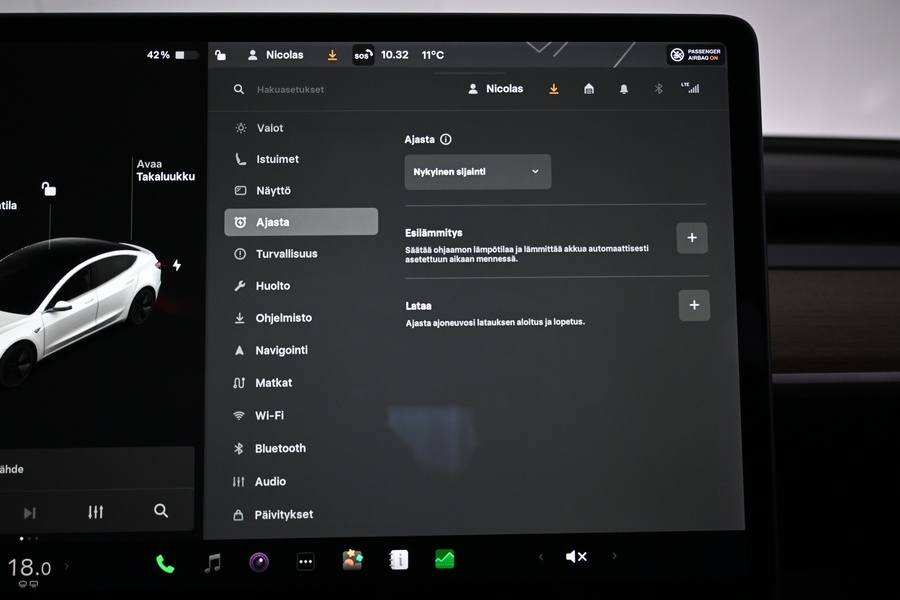Viewport: 900px width, 600px height.
Task: Open notifications bell icon
Action: tap(624, 89)
